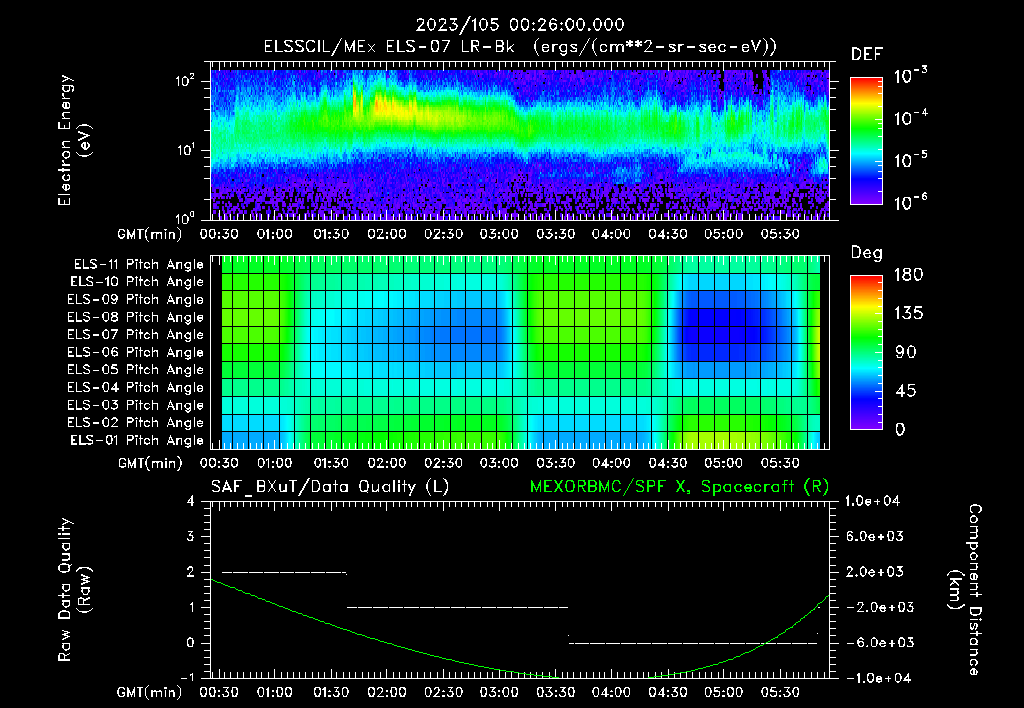The width and height of the screenshot is (1024, 708).
Task: Click the 6.0e+03 right axis tick label
Action: point(875,537)
